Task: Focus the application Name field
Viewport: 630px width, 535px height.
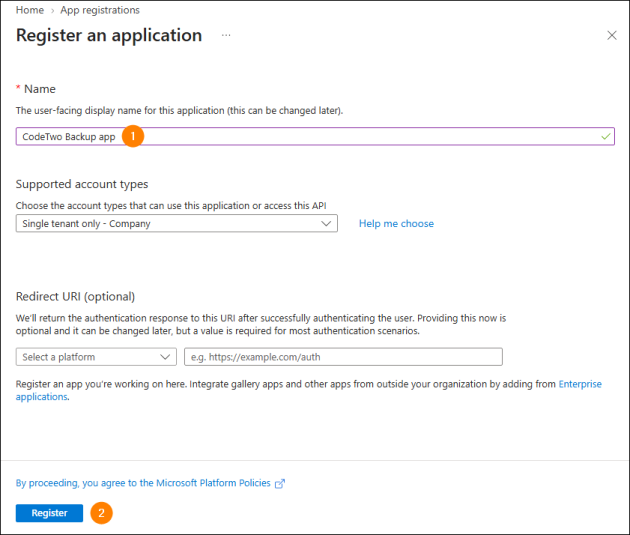Action: click(315, 137)
